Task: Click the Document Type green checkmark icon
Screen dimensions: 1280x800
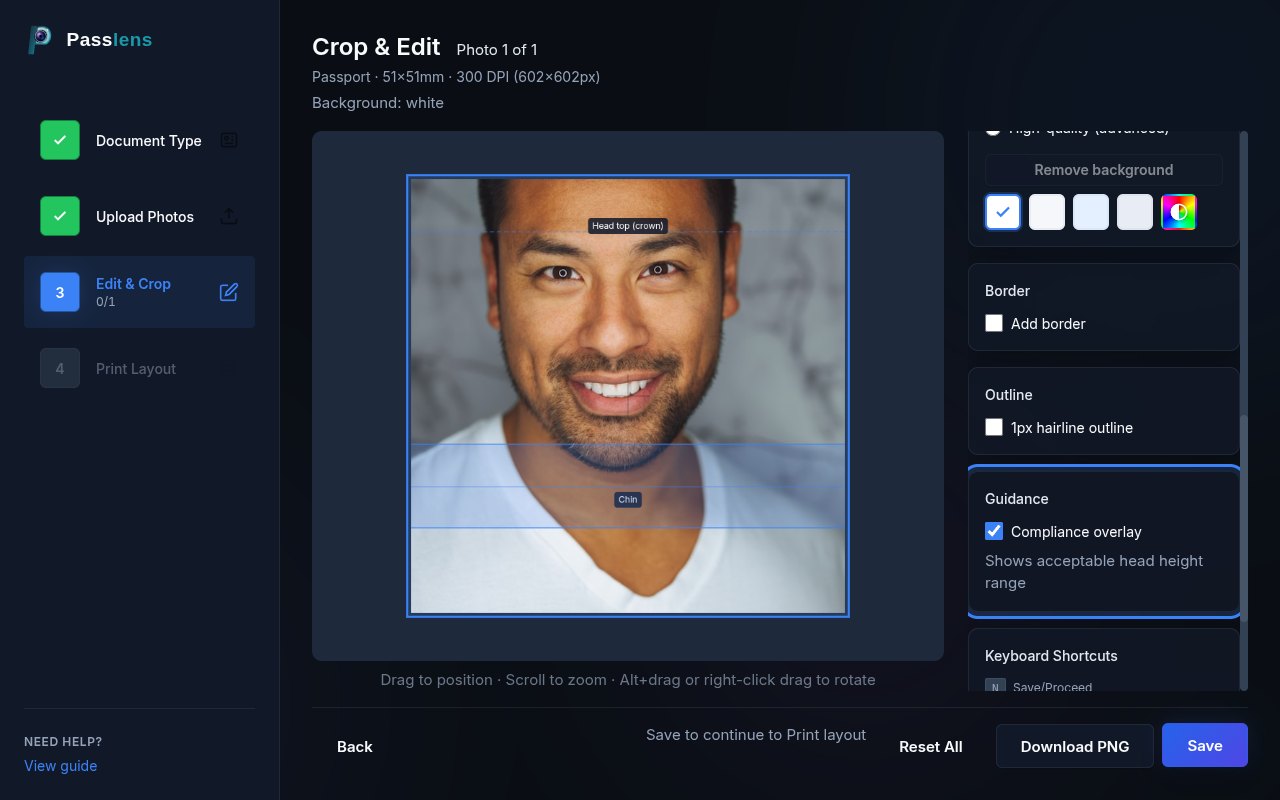Action: coord(60,140)
